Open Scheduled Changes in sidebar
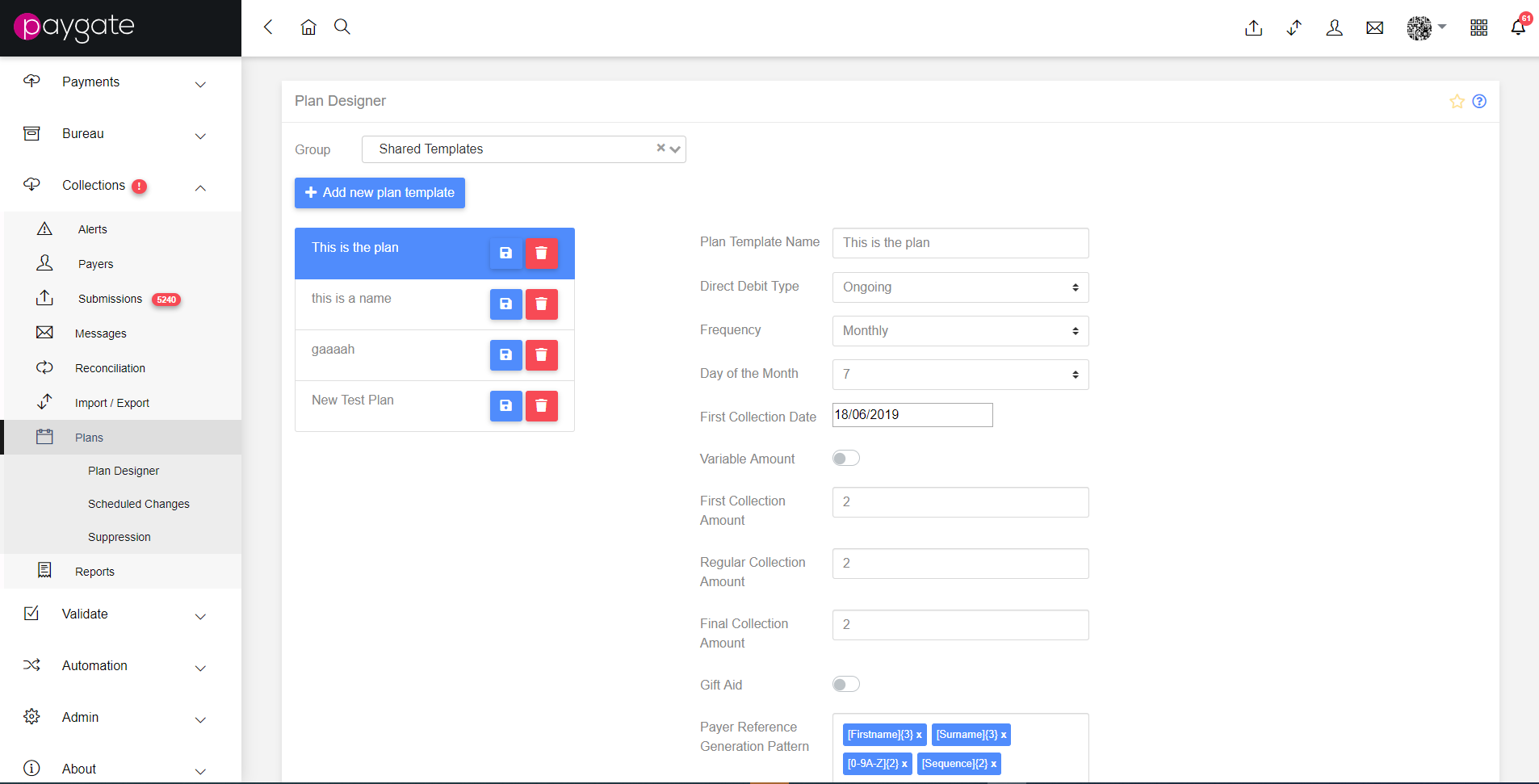This screenshot has height=784, width=1539. tap(139, 504)
